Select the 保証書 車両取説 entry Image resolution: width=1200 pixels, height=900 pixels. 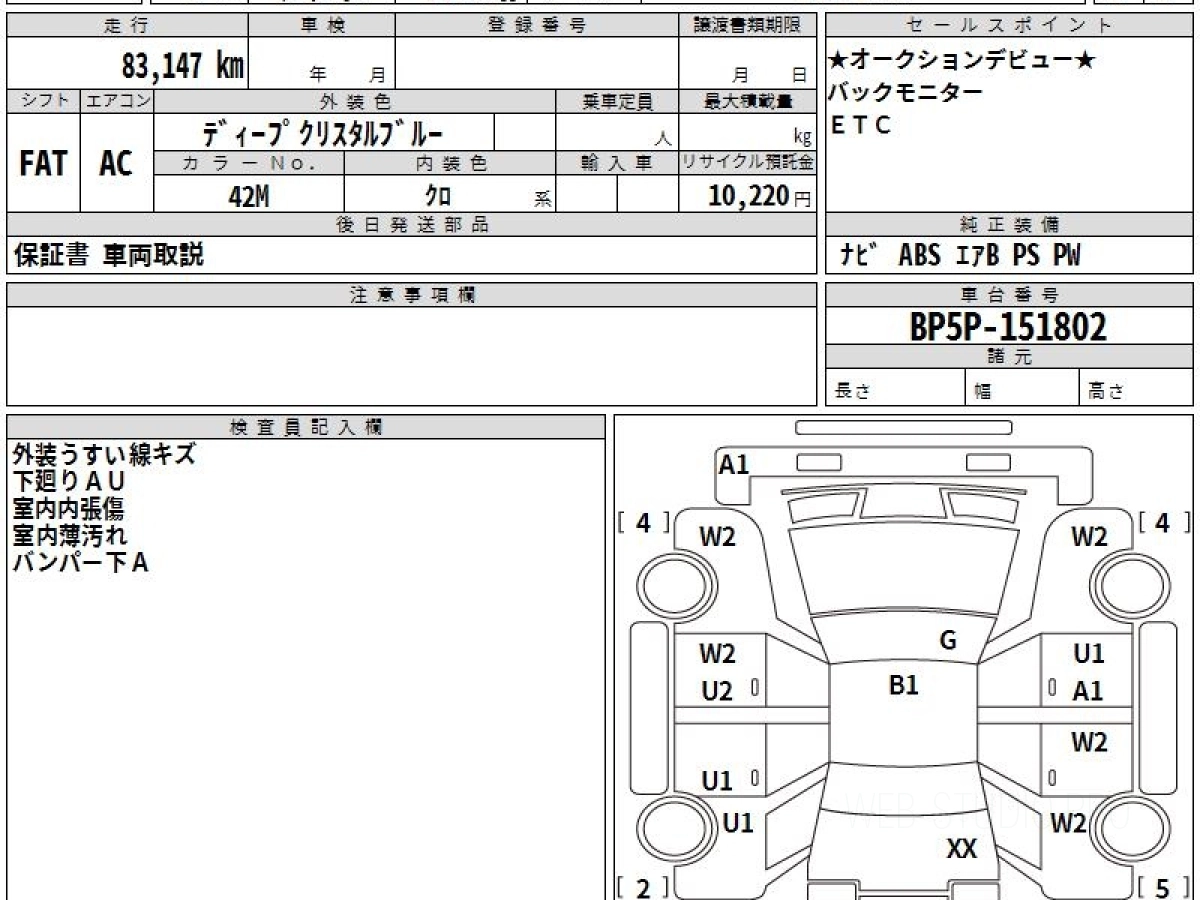click(109, 255)
